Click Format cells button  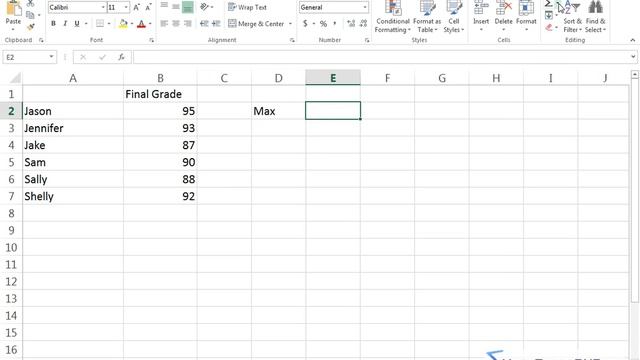[526, 16]
